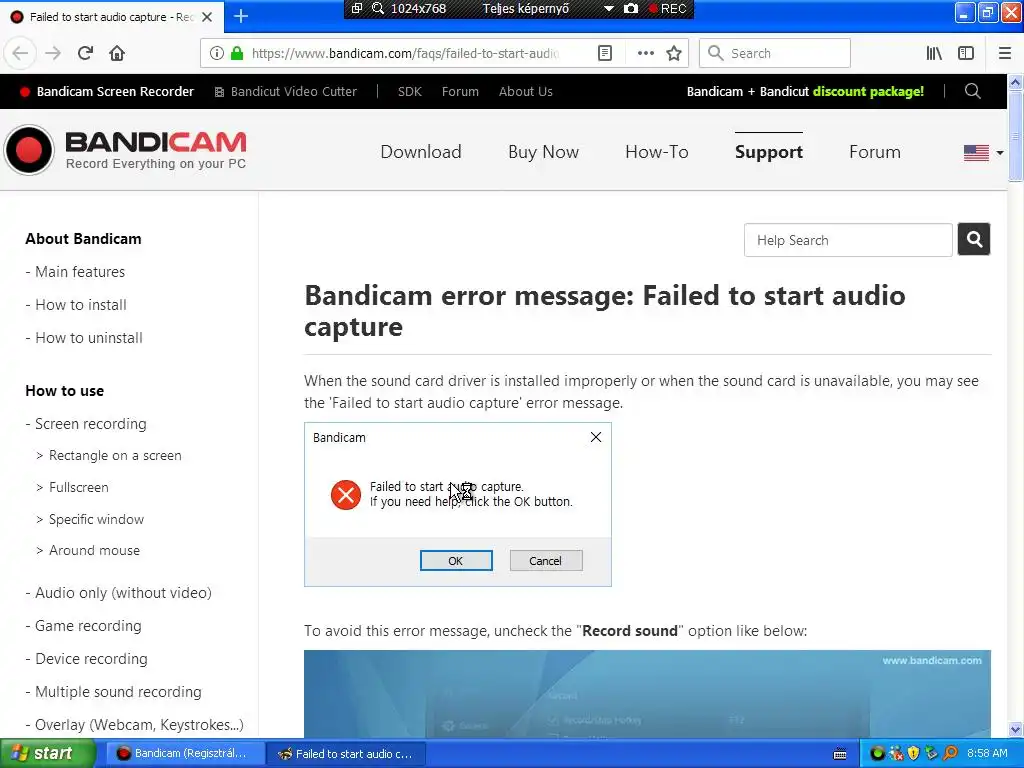Start recording with the REC button
Viewport: 1024px width, 768px height.
click(x=667, y=8)
